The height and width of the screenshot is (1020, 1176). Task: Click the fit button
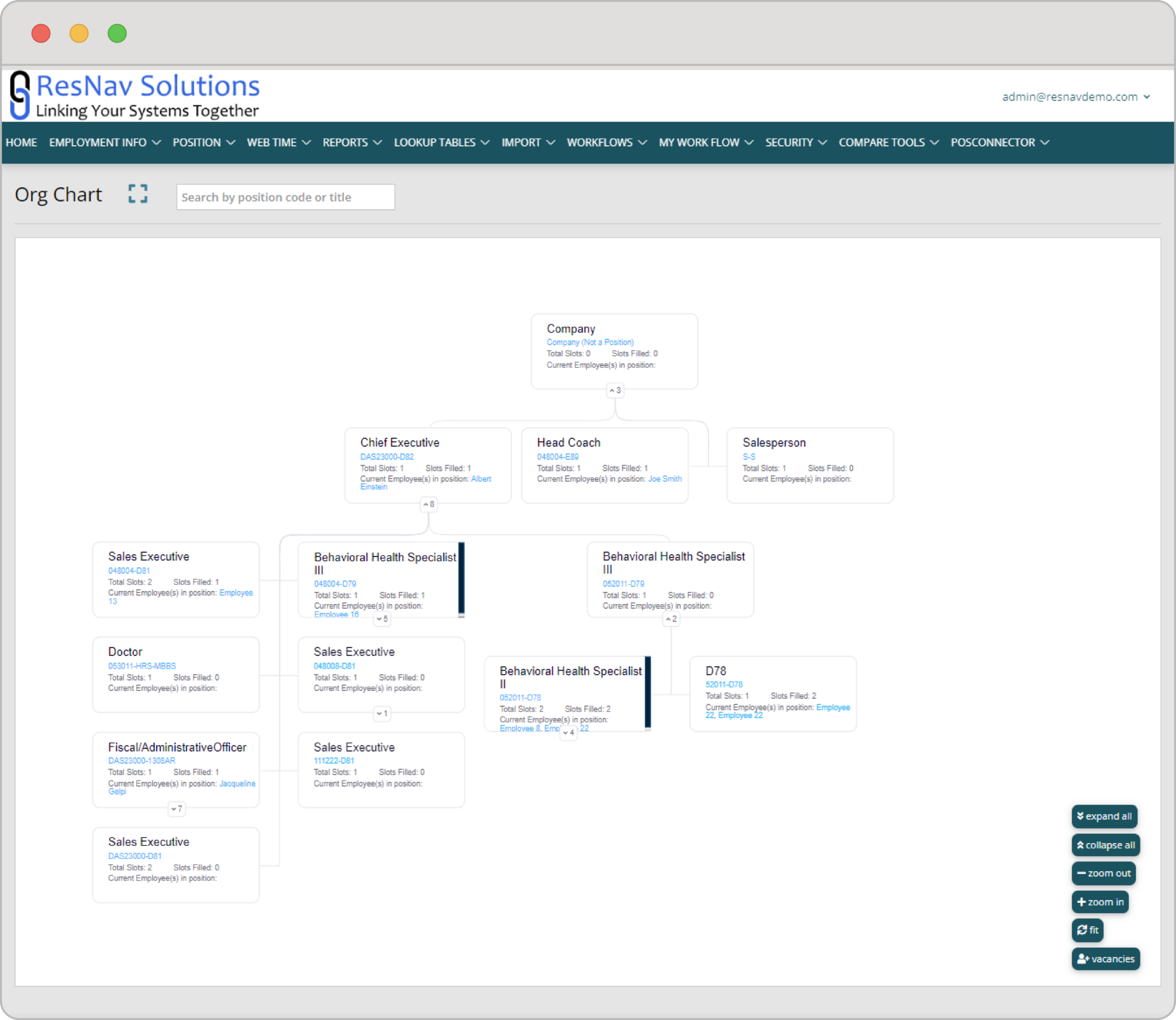tap(1088, 930)
